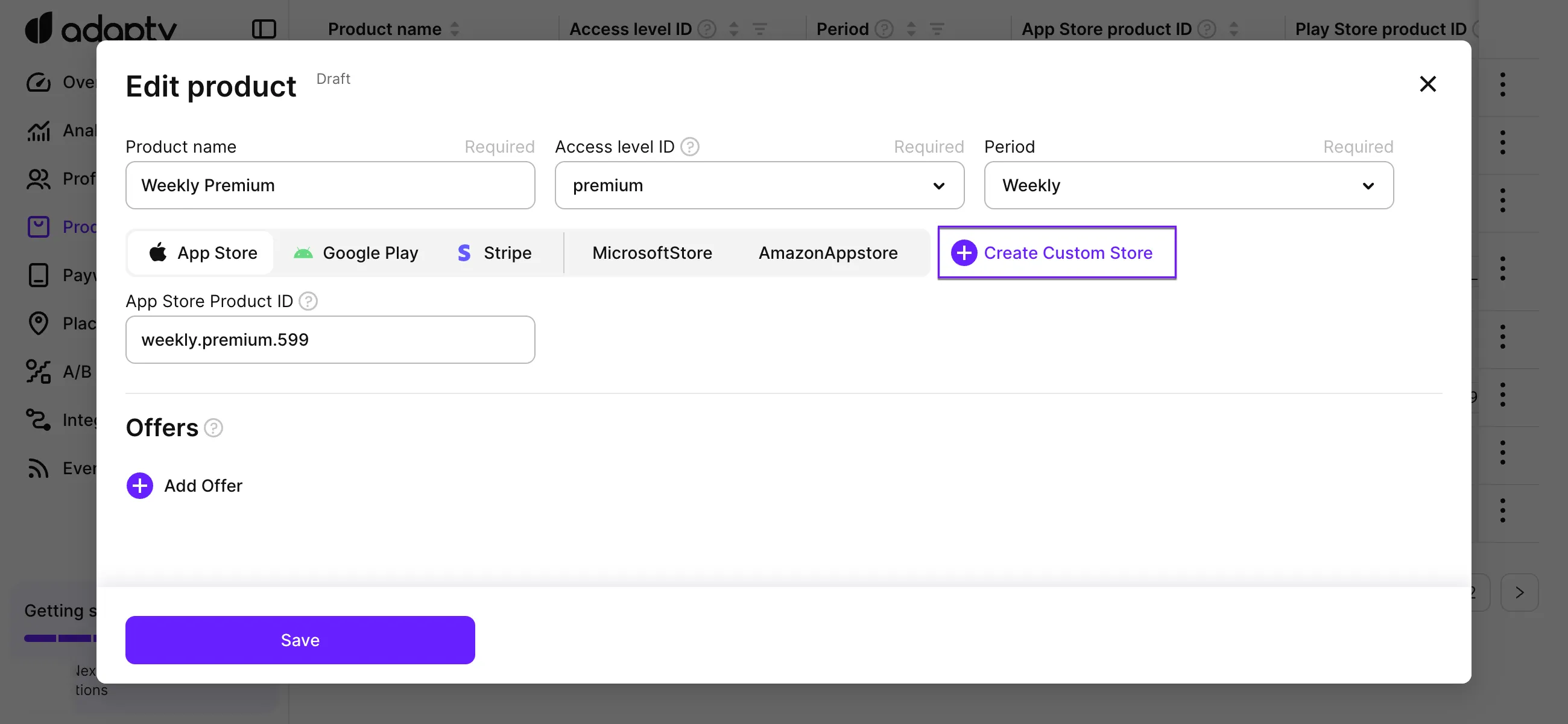Enable the AmazonAppstore option
Image resolution: width=1568 pixels, height=724 pixels.
[828, 252]
